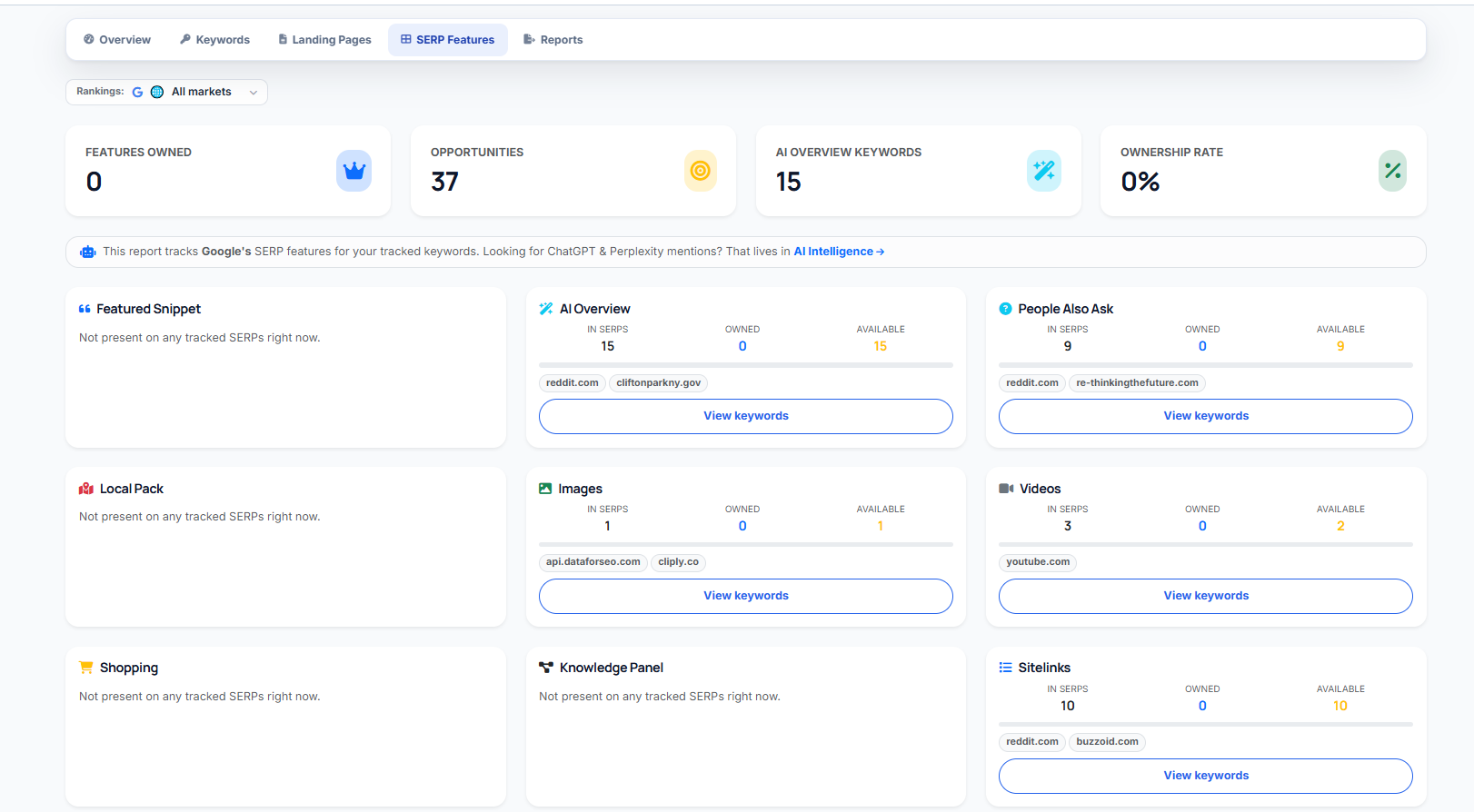Click the Videos camera icon
The height and width of the screenshot is (812, 1474).
pos(1006,489)
